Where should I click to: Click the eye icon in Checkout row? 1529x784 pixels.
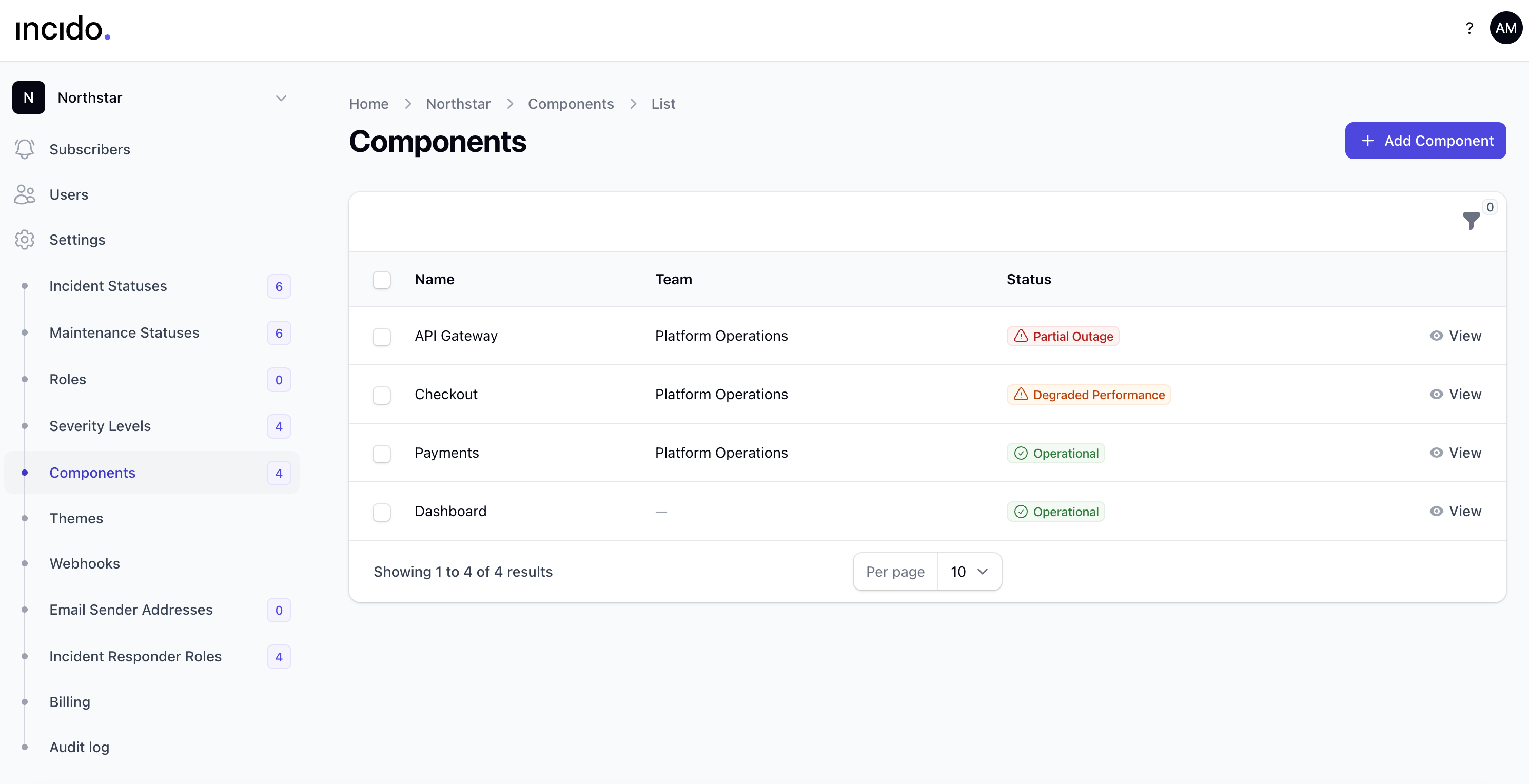(1436, 394)
